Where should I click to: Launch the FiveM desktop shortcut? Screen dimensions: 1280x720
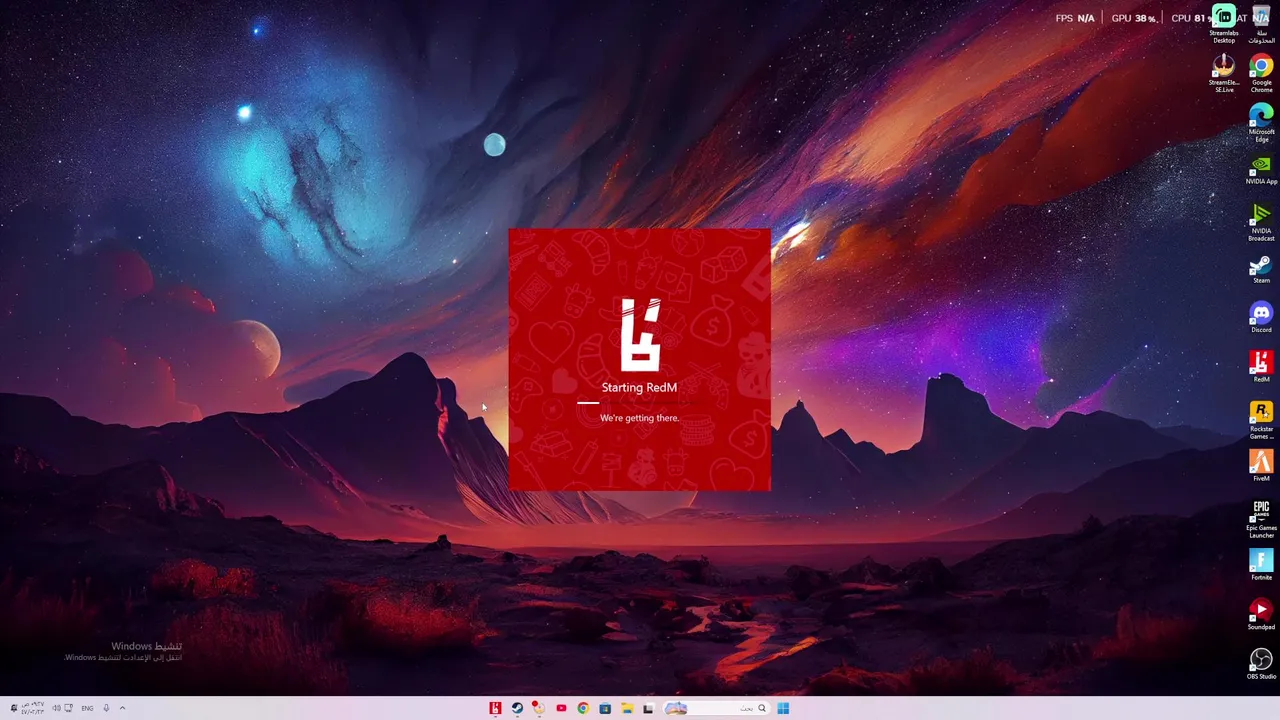click(1262, 465)
